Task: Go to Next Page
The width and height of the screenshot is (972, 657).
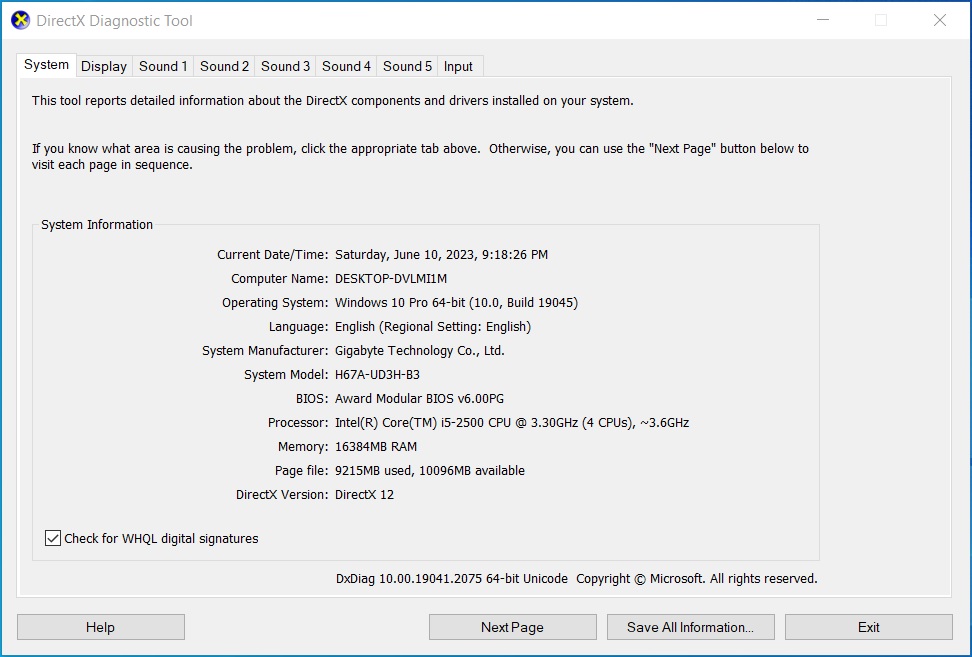Action: click(x=512, y=627)
